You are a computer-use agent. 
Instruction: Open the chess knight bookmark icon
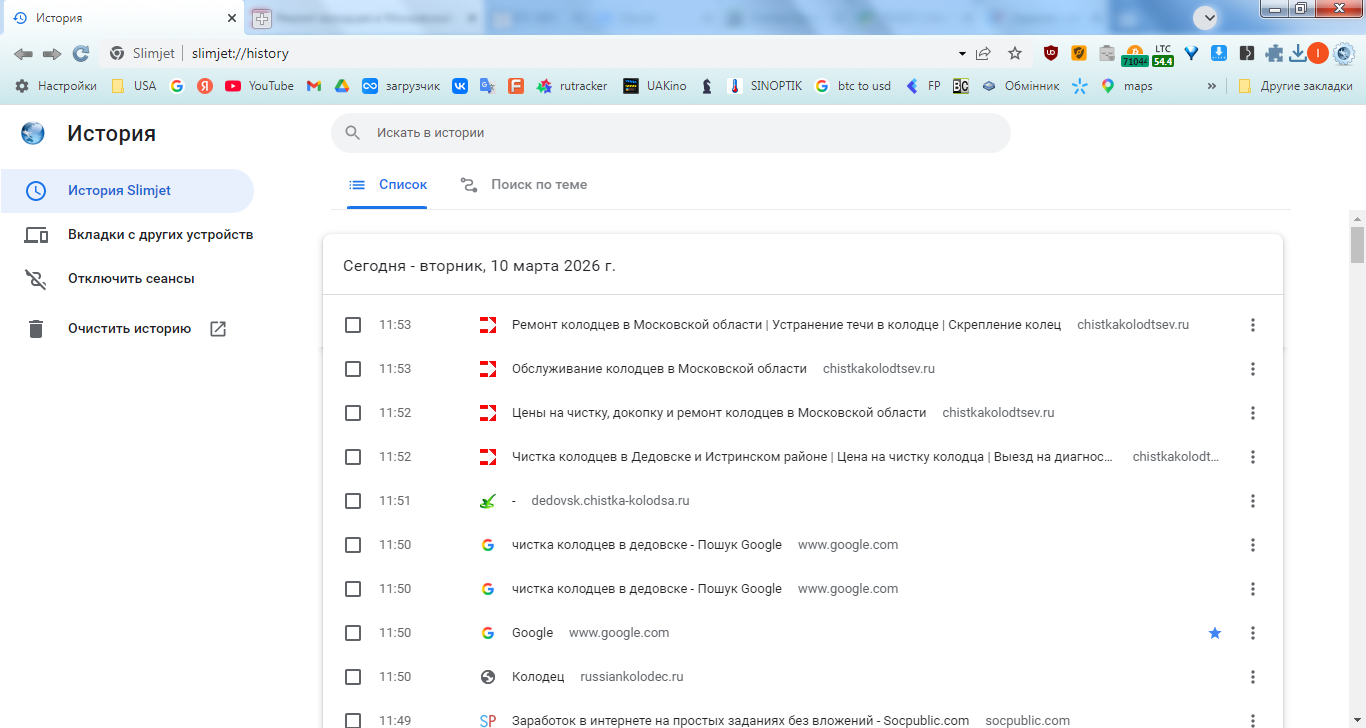click(x=707, y=86)
